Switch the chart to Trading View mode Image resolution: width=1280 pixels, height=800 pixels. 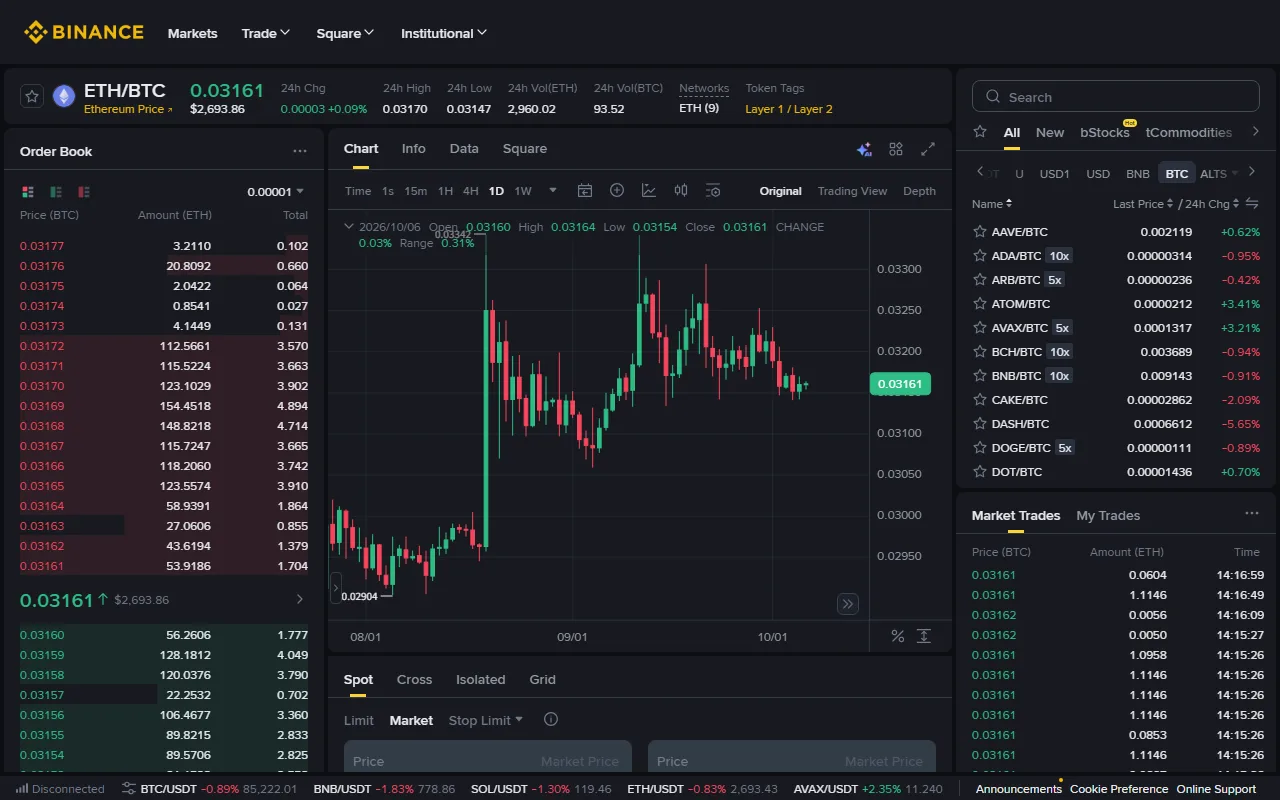click(x=852, y=191)
